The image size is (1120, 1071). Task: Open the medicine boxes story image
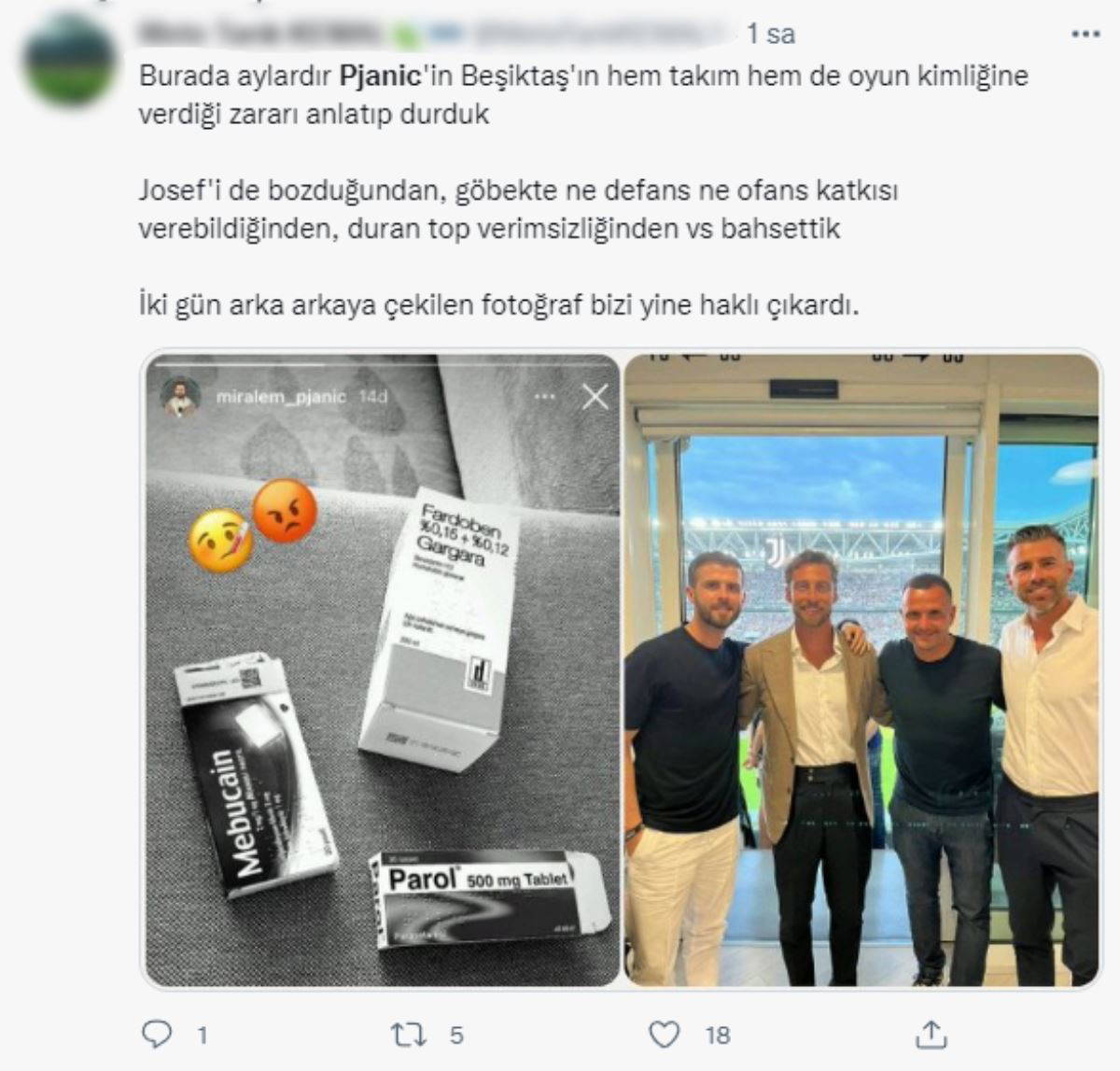coord(383,669)
